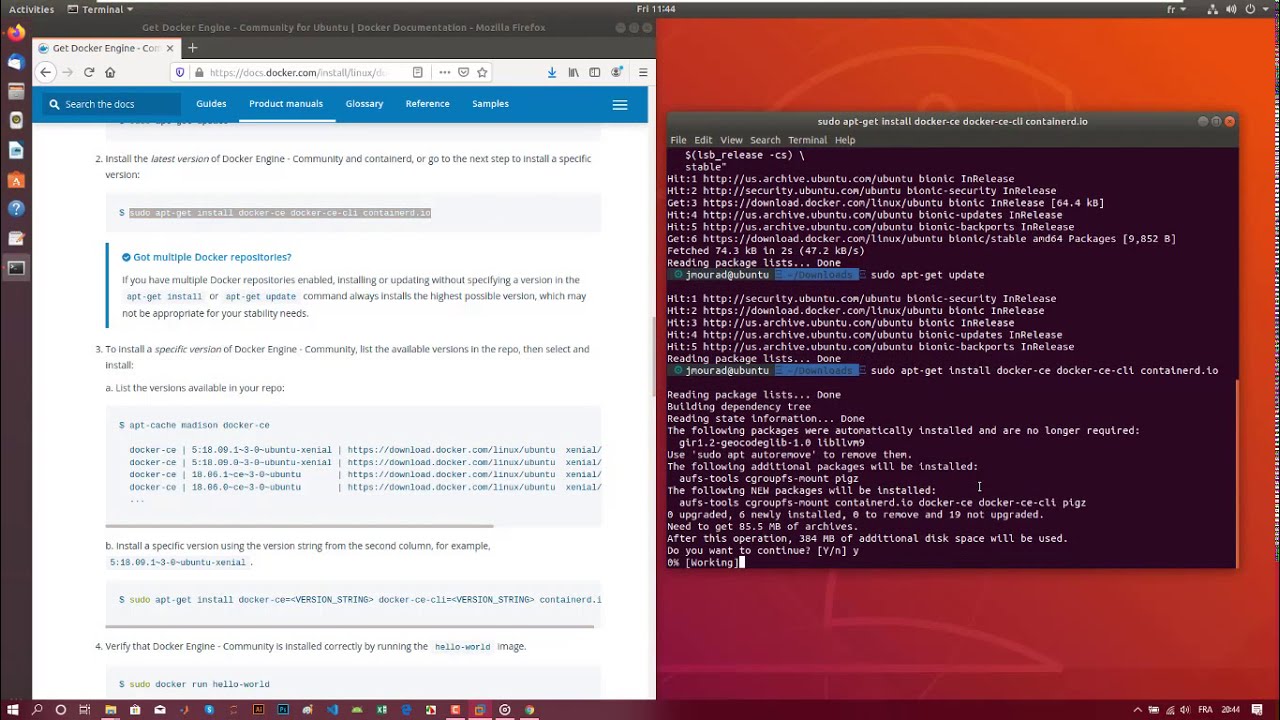
Task: Open the Windows Start menu
Action: (x=12, y=710)
